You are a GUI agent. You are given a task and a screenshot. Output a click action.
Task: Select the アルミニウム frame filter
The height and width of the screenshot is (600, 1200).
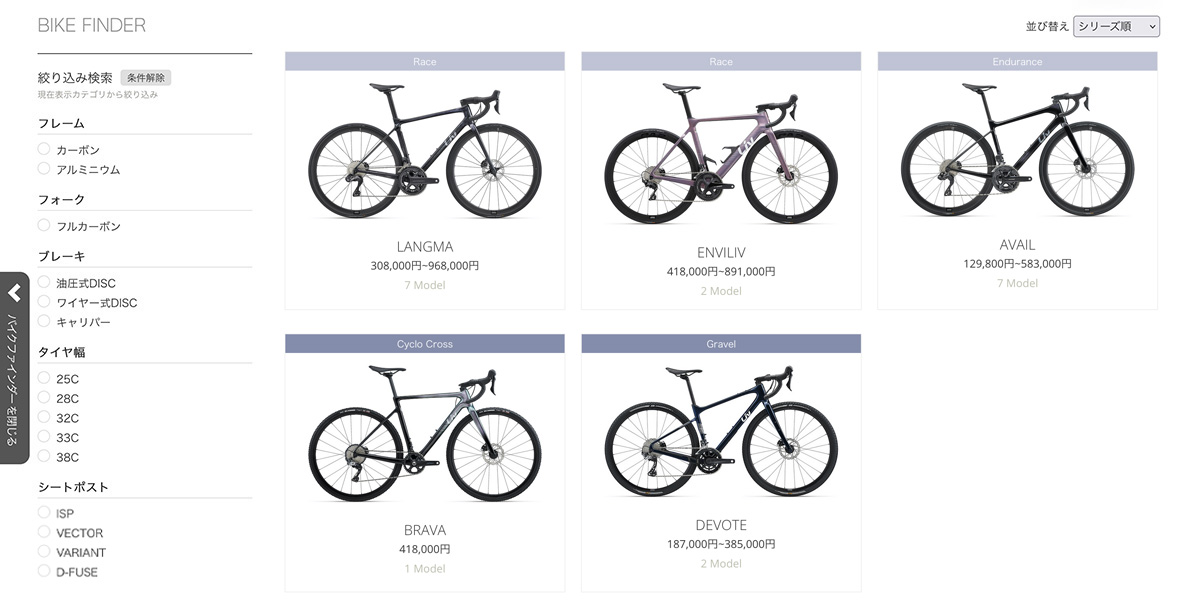click(44, 169)
